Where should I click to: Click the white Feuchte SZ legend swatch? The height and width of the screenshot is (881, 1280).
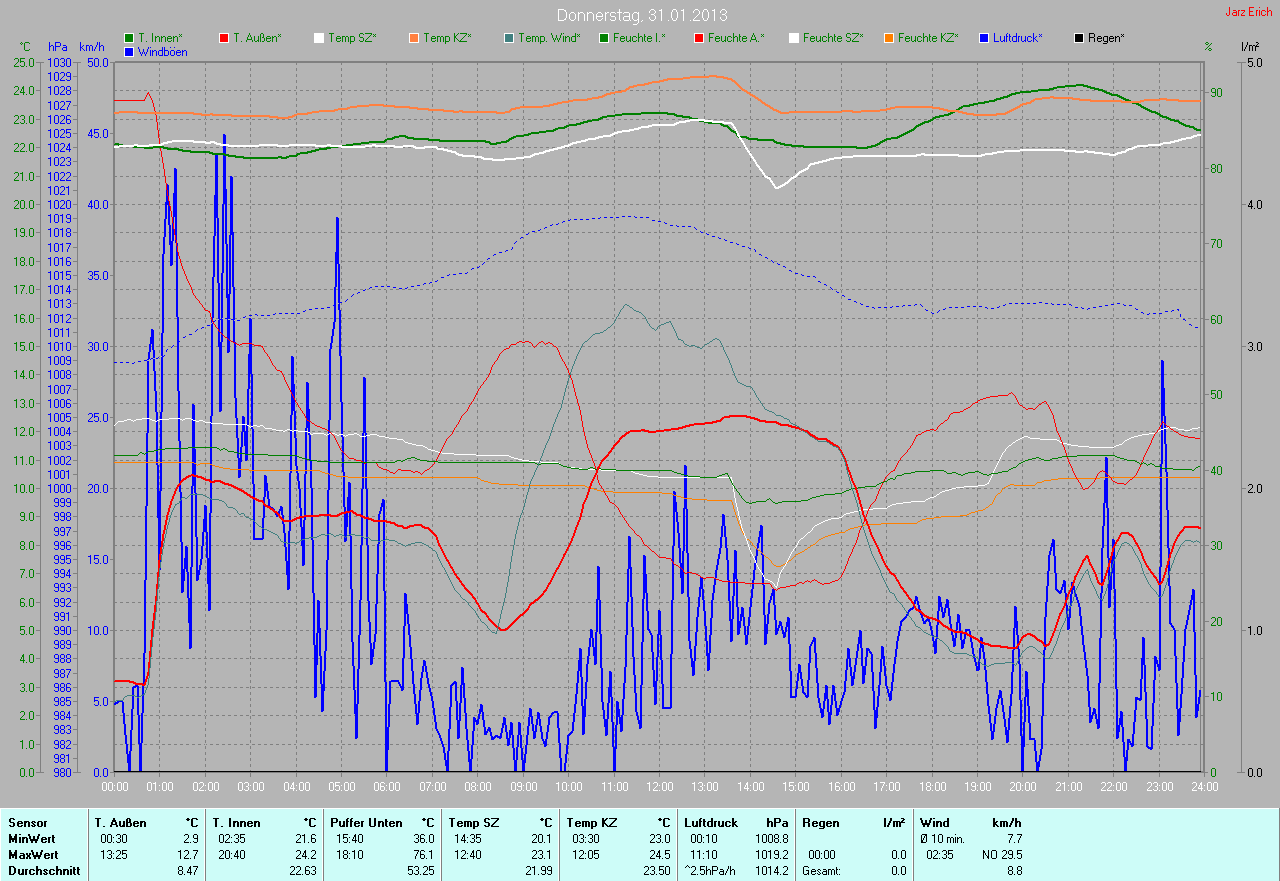pos(794,38)
